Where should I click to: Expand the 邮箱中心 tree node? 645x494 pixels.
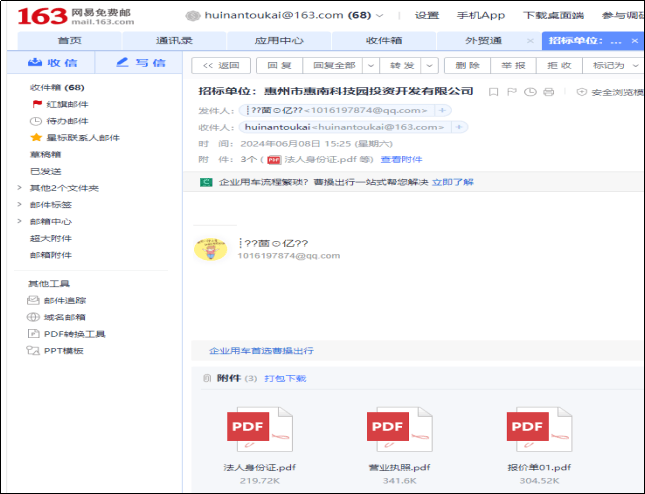point(20,222)
